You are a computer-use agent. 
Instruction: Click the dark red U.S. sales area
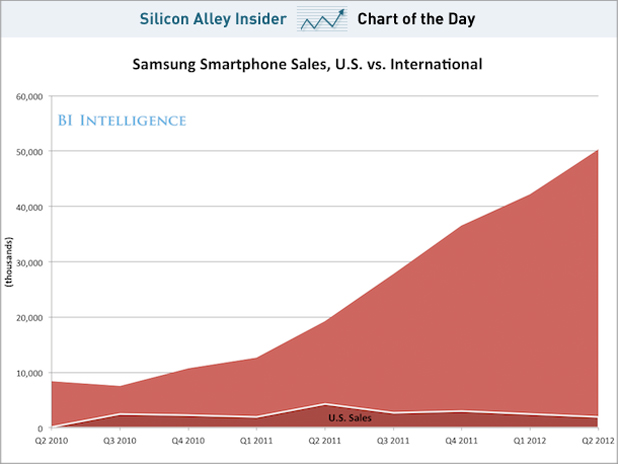pyautogui.click(x=250, y=422)
